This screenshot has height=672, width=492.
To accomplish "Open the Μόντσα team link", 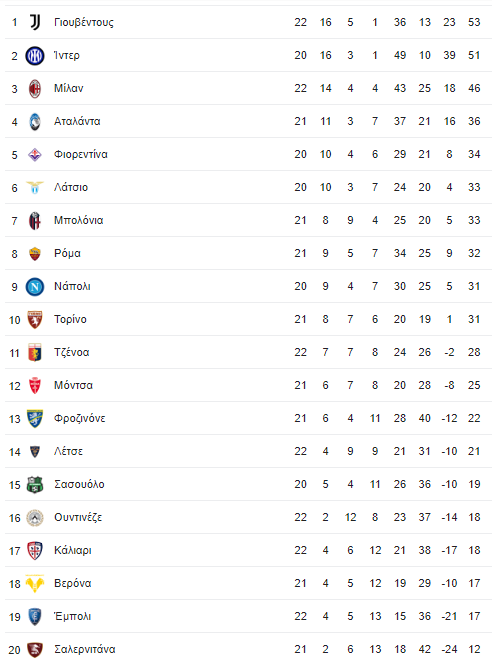I will tap(73, 385).
